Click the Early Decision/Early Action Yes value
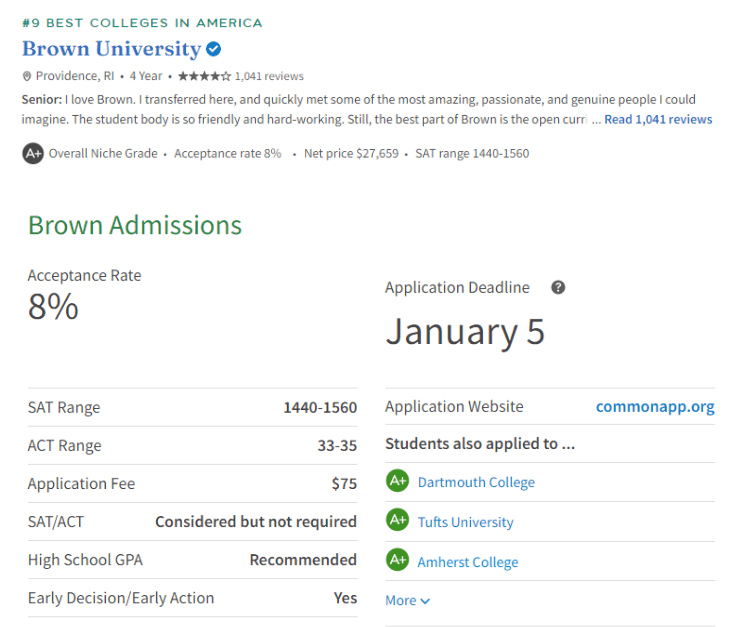 click(x=345, y=598)
